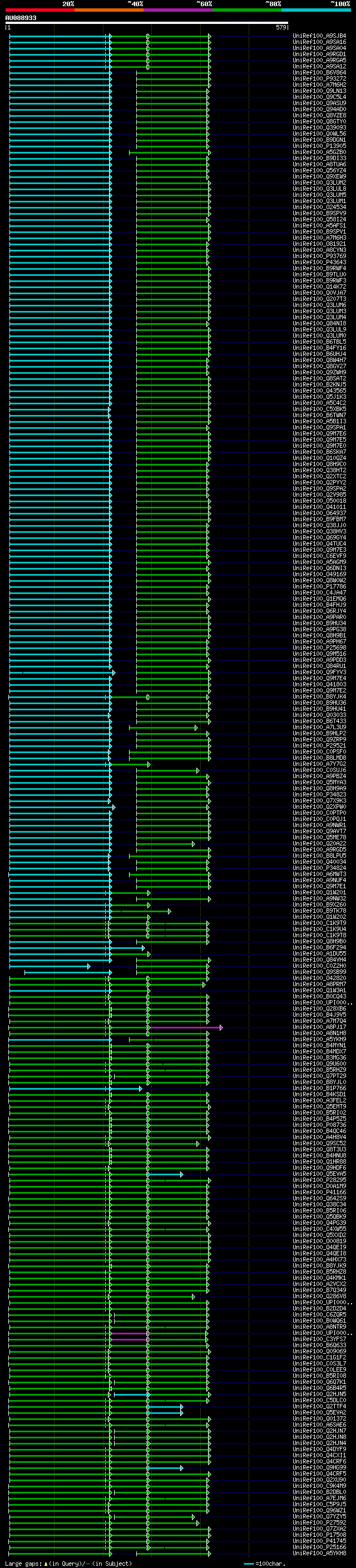The image size is (356, 1568).
Task: Select the UniRef100_C1K9T9 label
Action: coord(319,923)
